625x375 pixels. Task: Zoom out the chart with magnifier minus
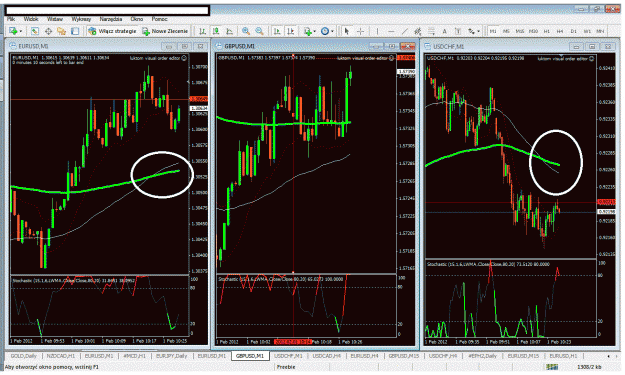click(259, 31)
